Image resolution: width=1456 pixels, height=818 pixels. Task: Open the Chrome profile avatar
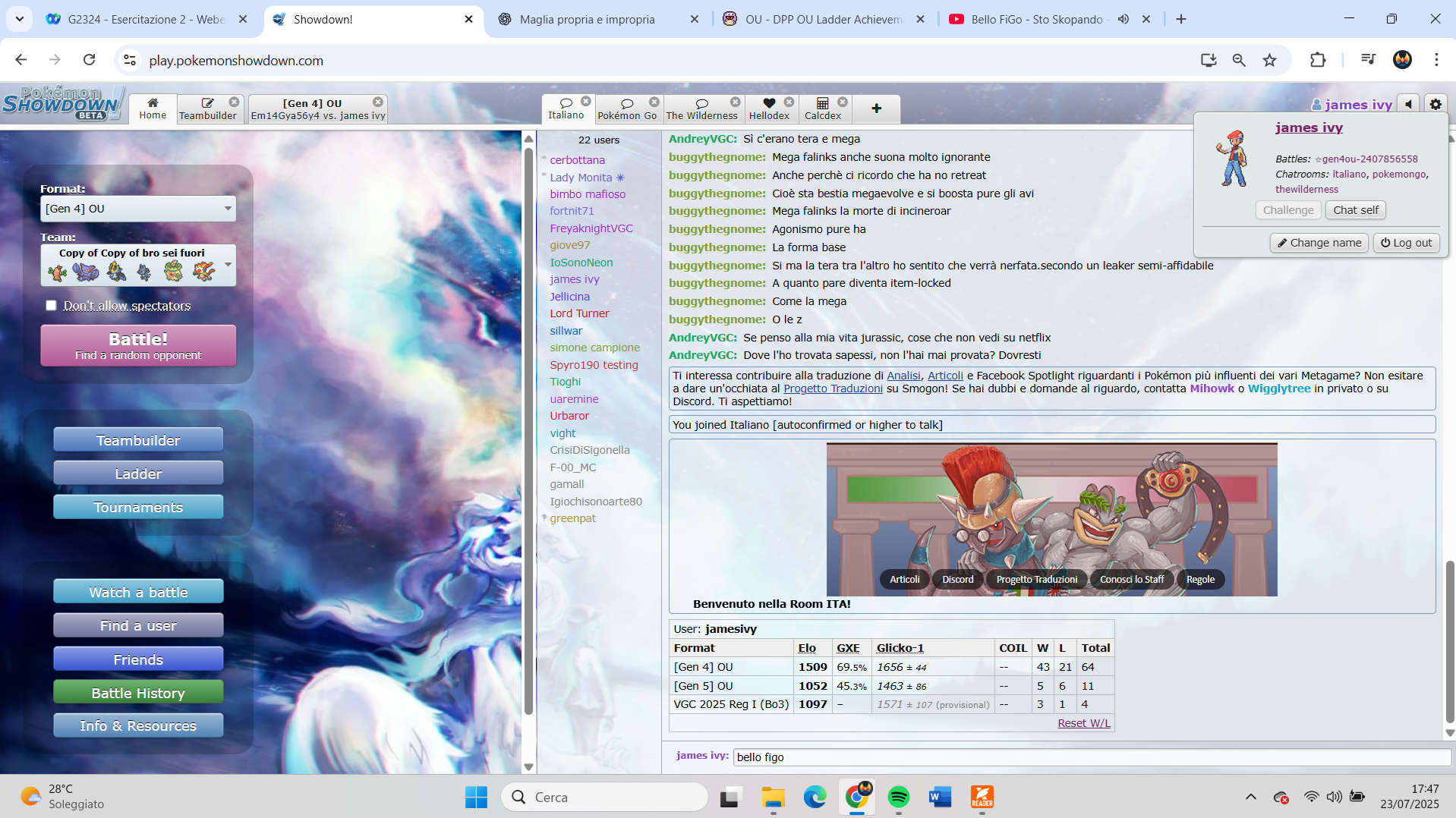point(1402,60)
